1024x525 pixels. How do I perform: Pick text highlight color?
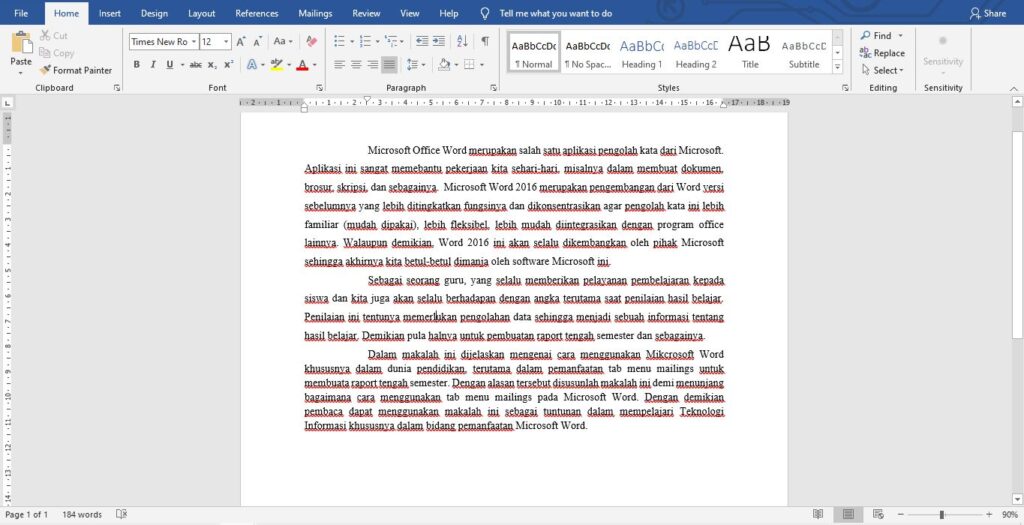click(x=276, y=65)
